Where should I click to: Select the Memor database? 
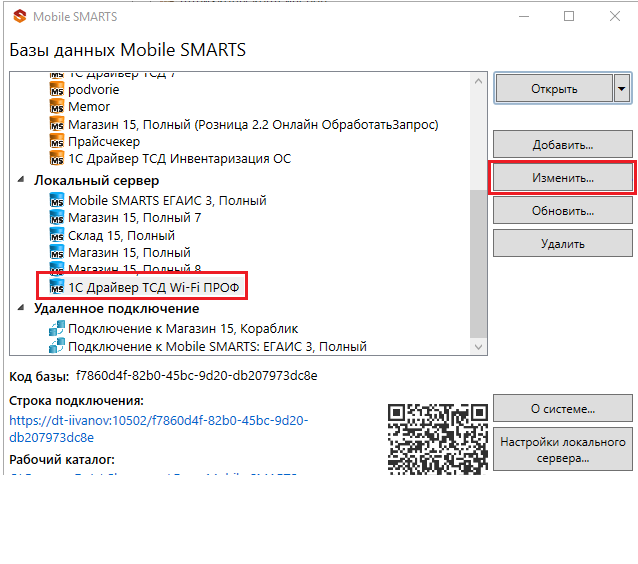89,107
